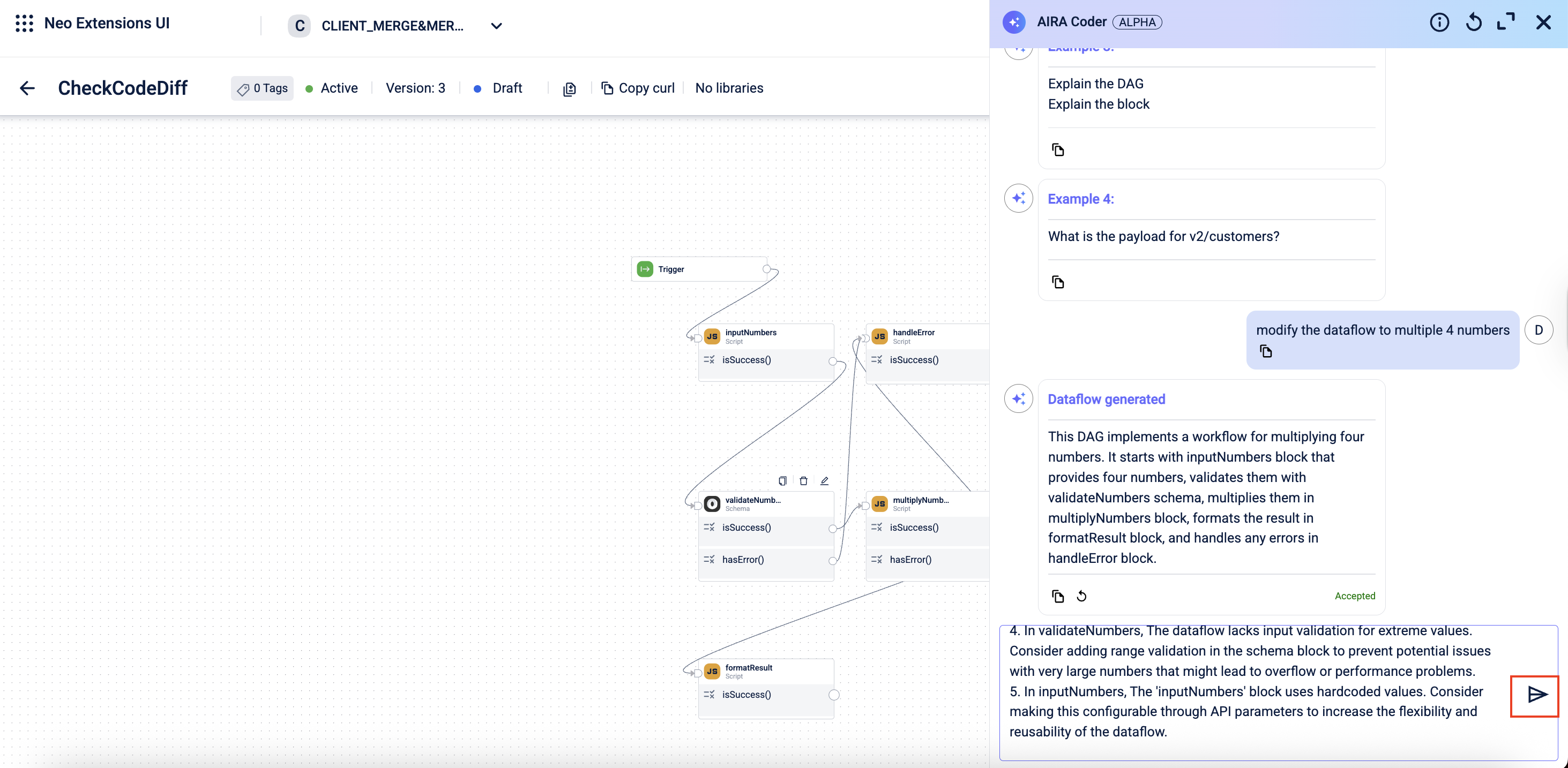
Task: Delete the validateNumbers block via trash icon
Action: (x=803, y=481)
